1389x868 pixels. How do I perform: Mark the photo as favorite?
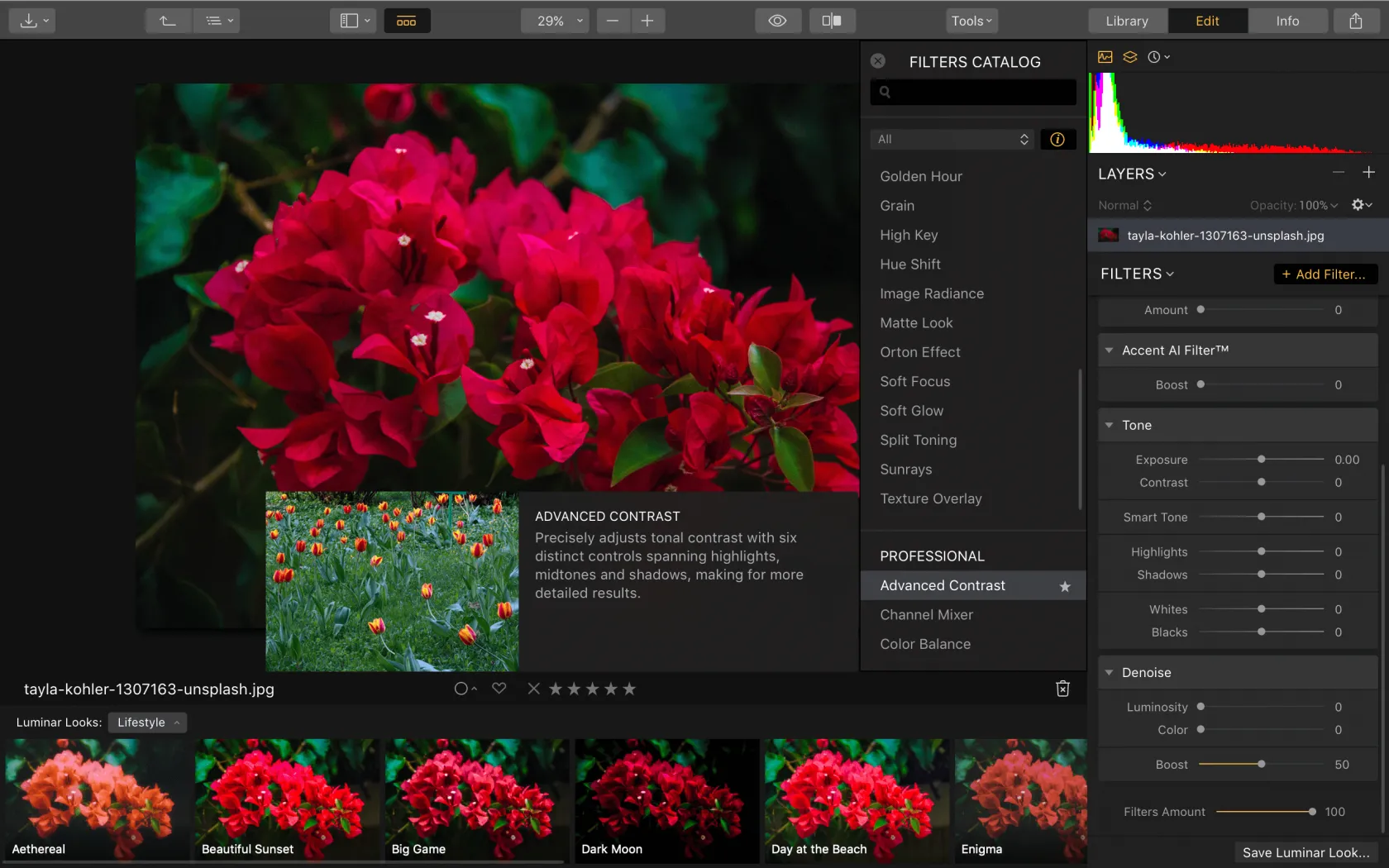tap(499, 688)
